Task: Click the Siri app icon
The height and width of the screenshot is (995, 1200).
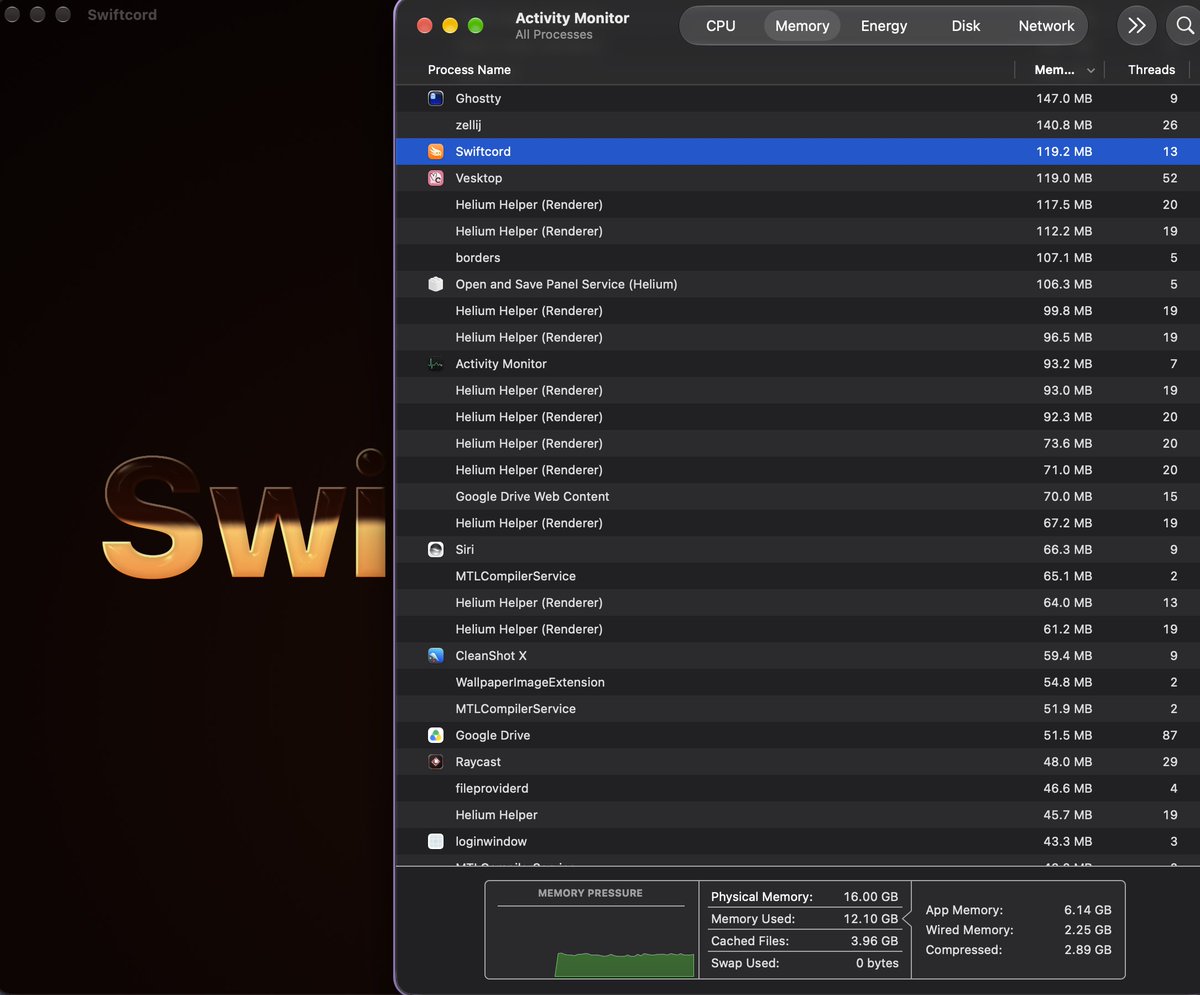Action: point(436,549)
